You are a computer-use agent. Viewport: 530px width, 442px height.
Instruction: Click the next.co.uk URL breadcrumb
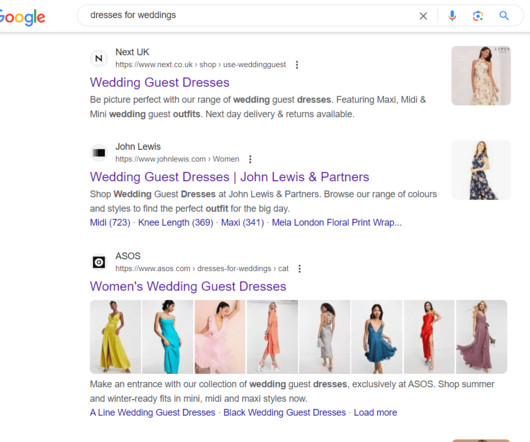tap(201, 65)
